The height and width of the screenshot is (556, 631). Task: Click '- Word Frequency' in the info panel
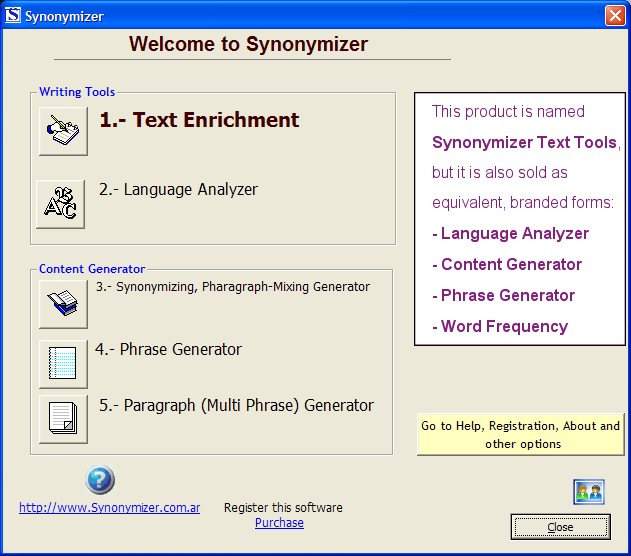pos(500,326)
